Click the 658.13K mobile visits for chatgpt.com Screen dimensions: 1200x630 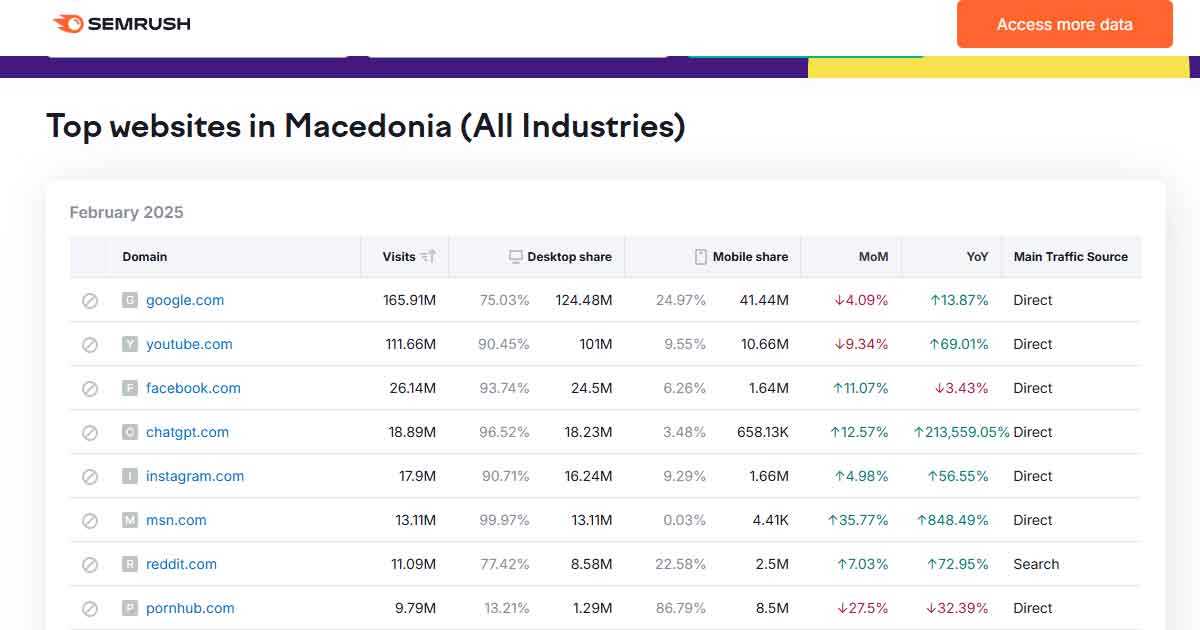763,432
